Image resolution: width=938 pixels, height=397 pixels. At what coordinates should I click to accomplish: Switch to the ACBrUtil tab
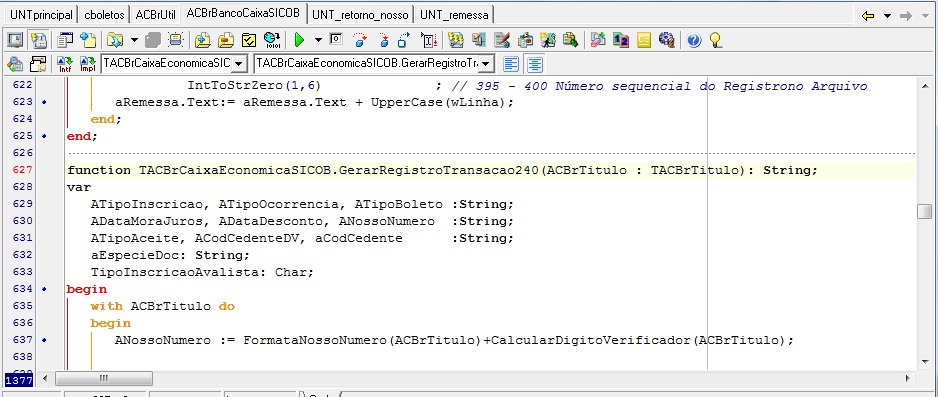156,16
